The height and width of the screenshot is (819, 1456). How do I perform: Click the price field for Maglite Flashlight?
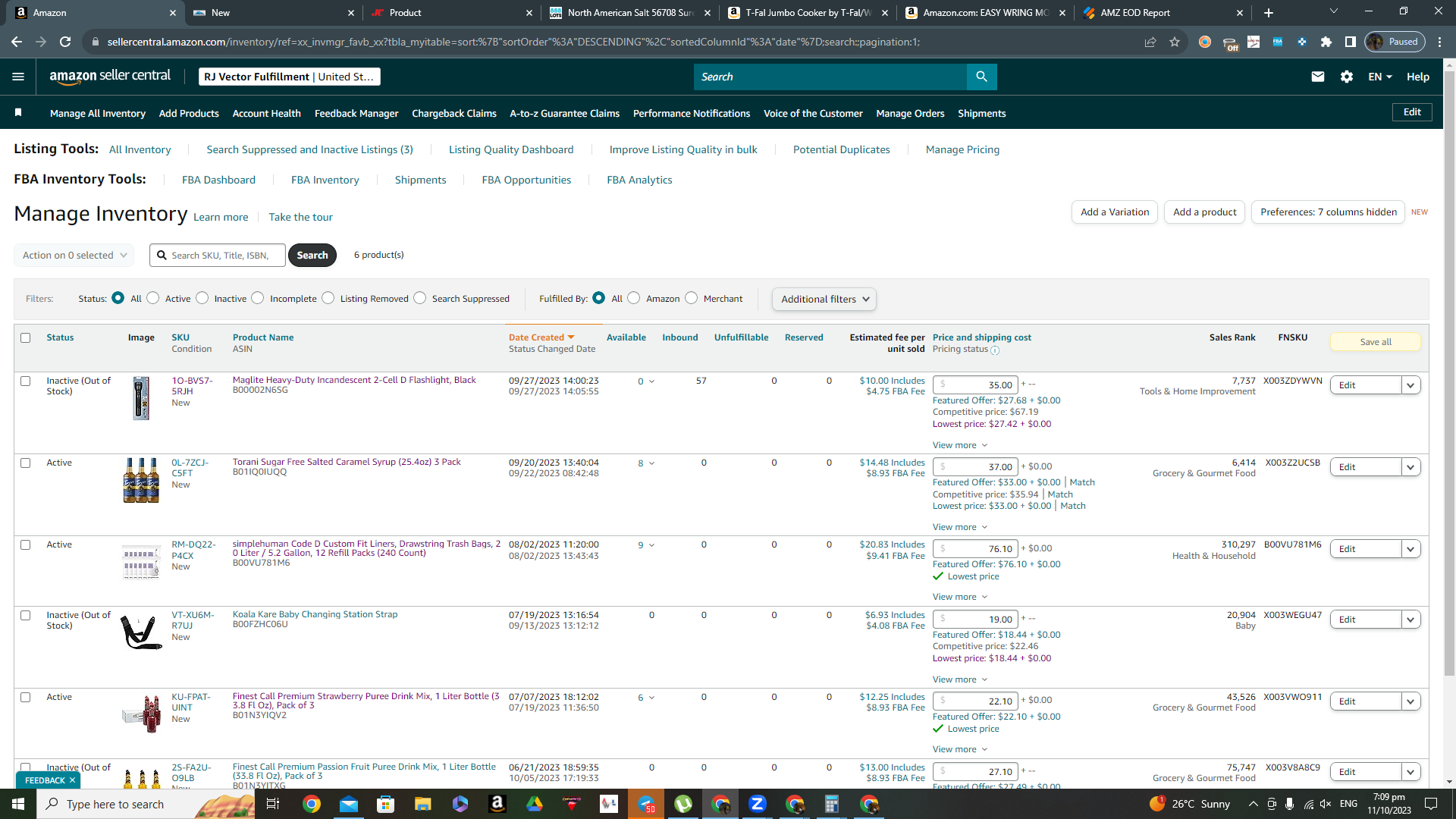976,384
